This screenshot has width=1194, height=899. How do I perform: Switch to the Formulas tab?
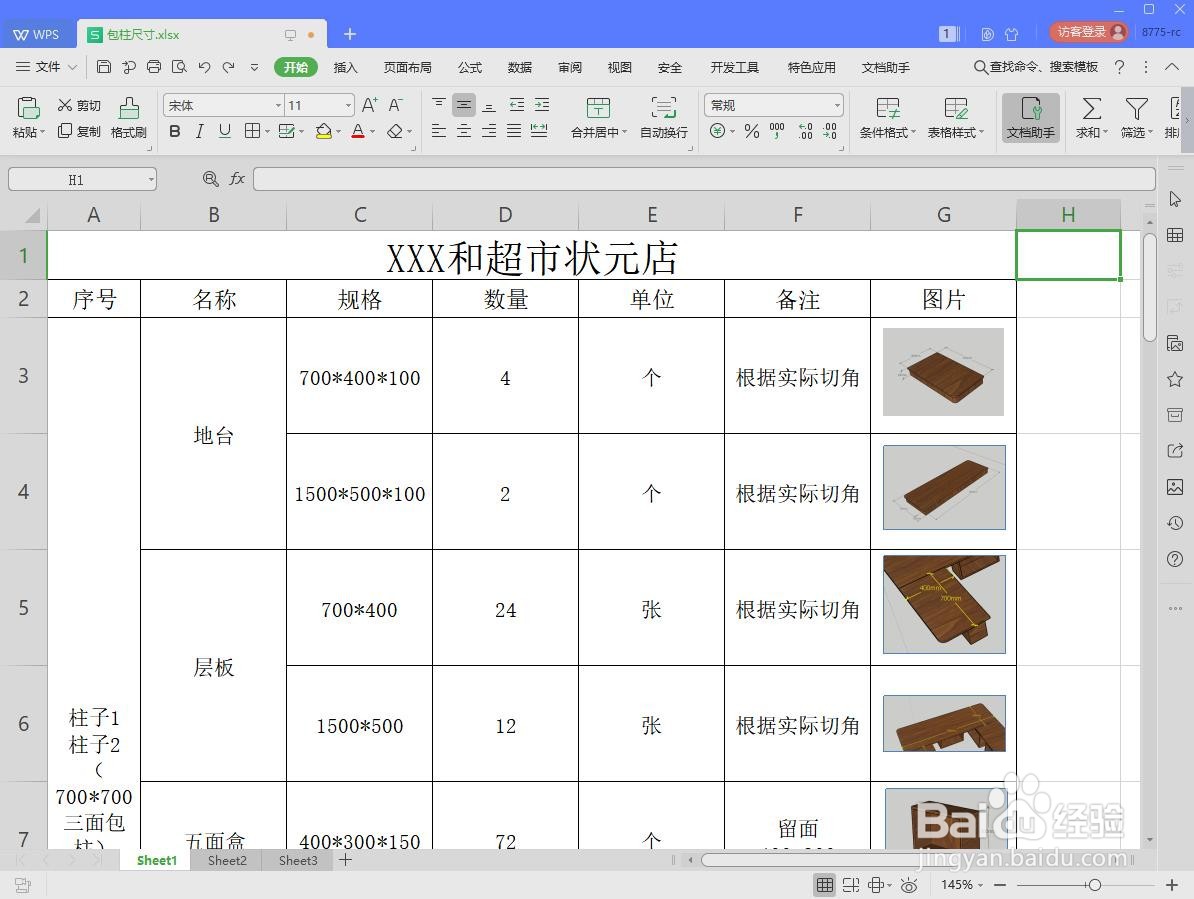470,67
